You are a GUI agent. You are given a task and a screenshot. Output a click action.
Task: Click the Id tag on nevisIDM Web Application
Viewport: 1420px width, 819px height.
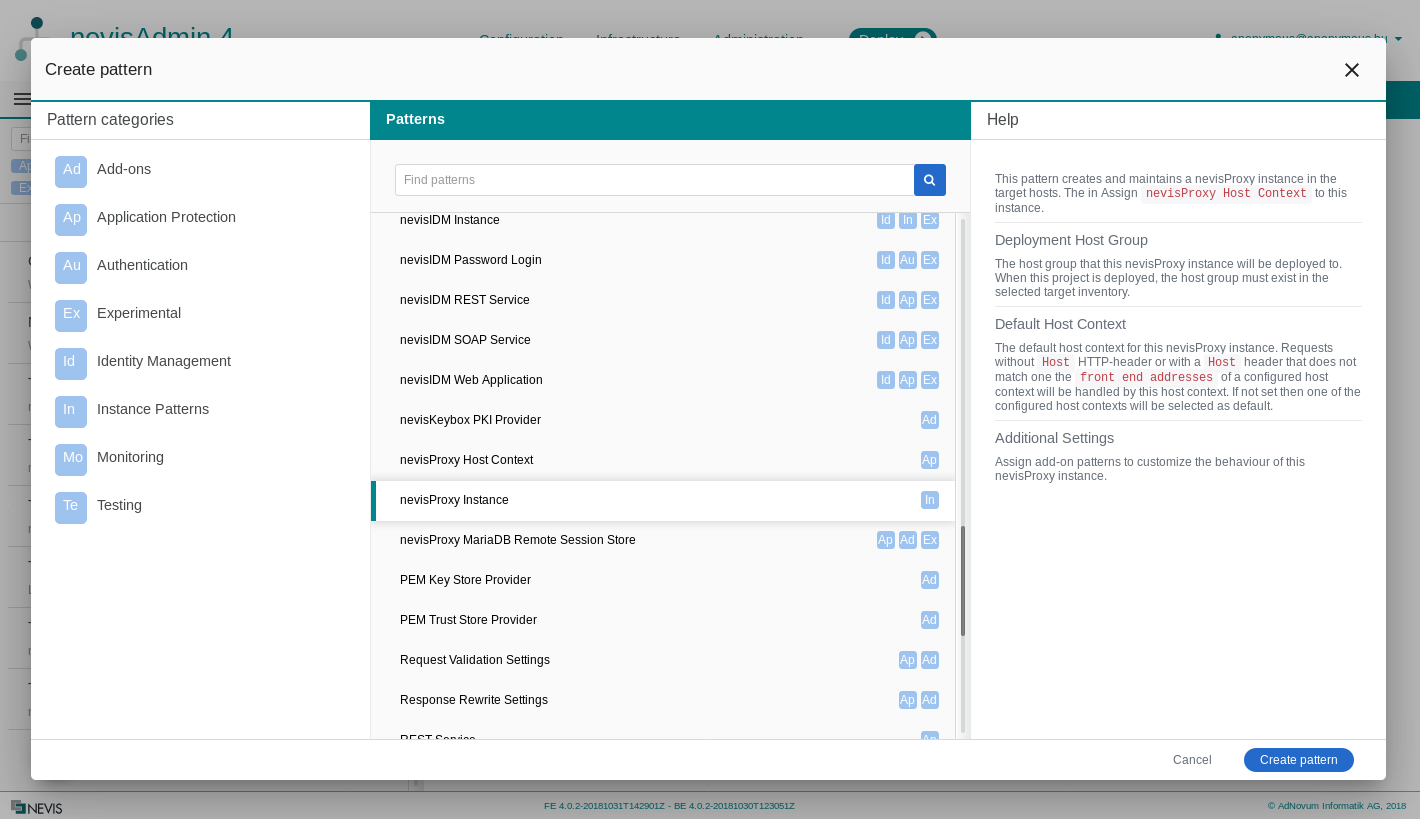pyautogui.click(x=886, y=380)
